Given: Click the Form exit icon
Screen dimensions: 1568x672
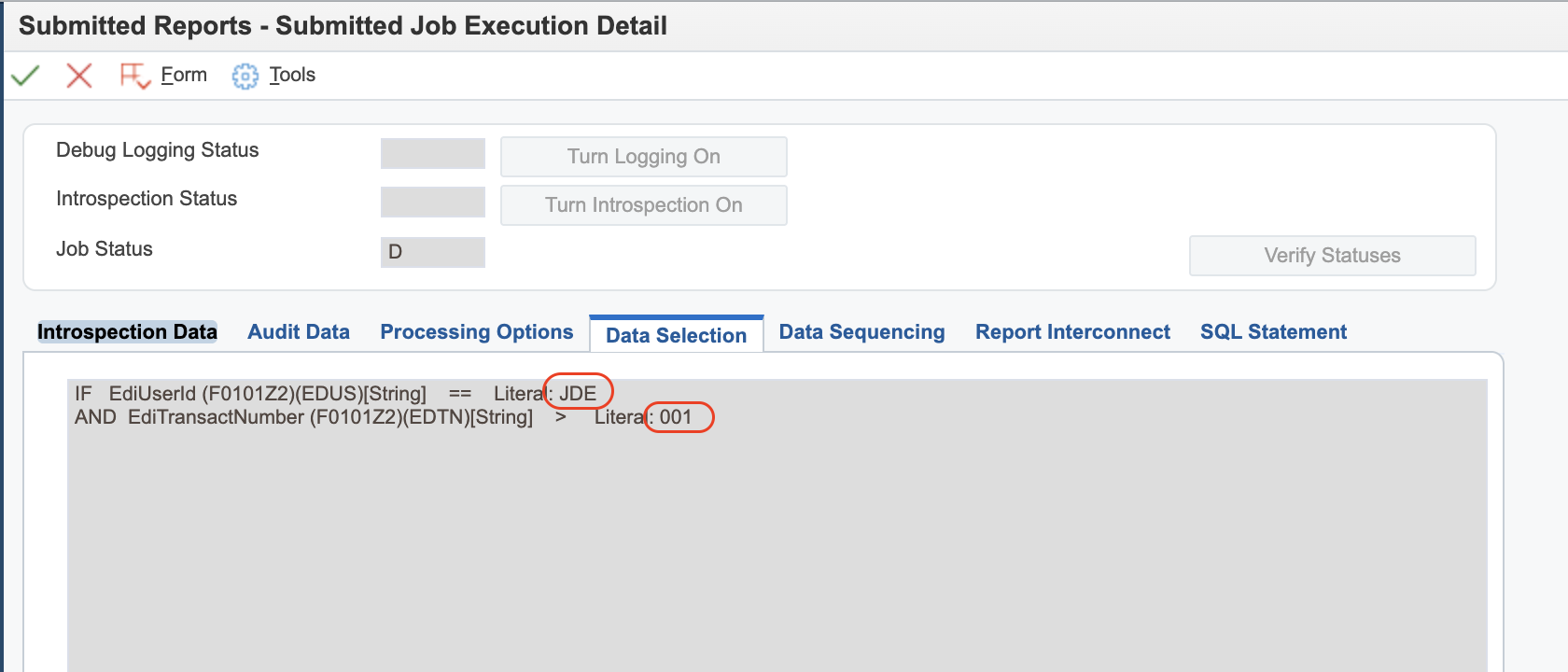Looking at the screenshot, I should click(x=134, y=76).
